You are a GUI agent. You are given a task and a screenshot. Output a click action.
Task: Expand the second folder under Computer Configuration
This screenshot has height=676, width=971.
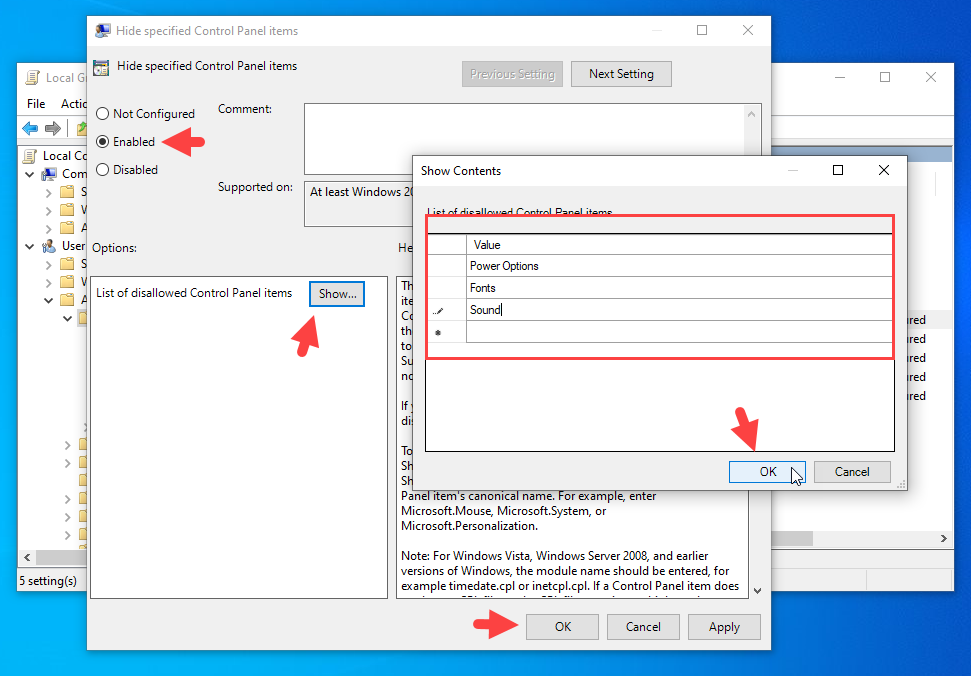tap(48, 210)
